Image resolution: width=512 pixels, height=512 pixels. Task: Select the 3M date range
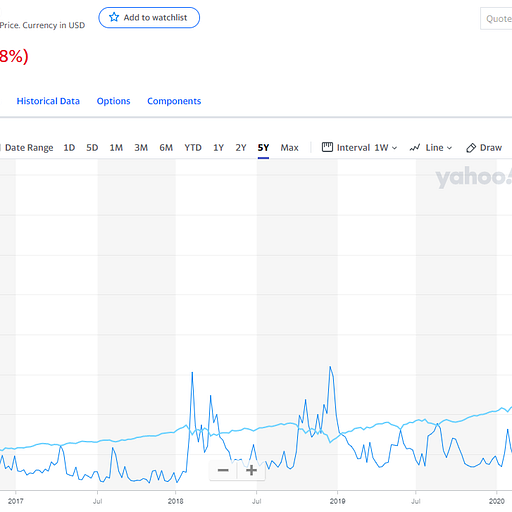pos(141,148)
